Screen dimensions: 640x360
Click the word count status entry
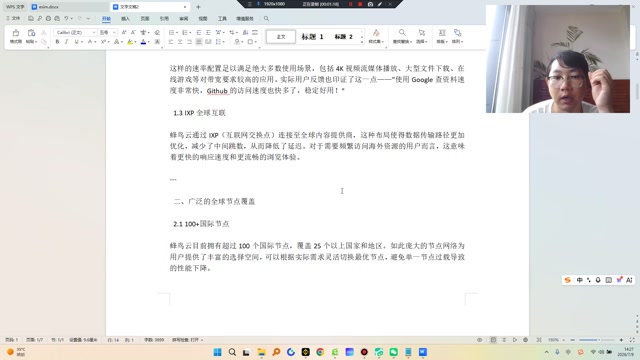click(154, 340)
